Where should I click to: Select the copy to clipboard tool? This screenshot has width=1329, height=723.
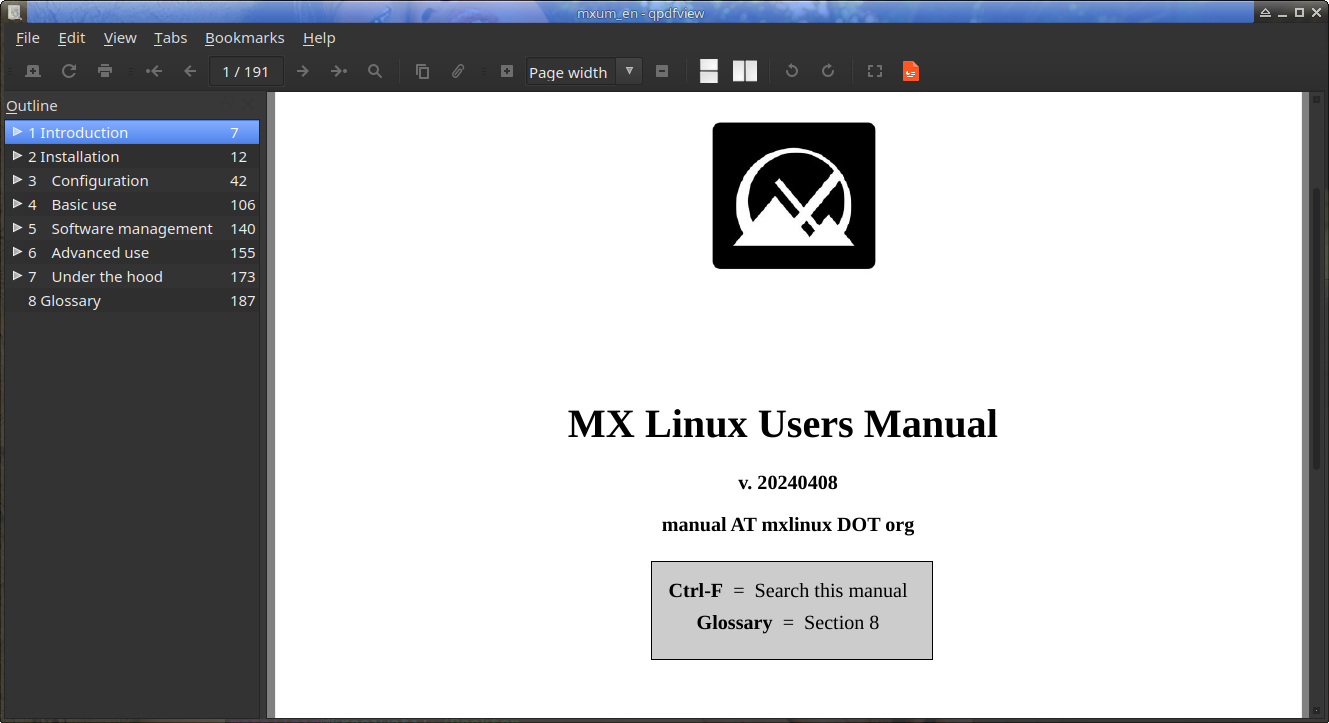coord(423,71)
